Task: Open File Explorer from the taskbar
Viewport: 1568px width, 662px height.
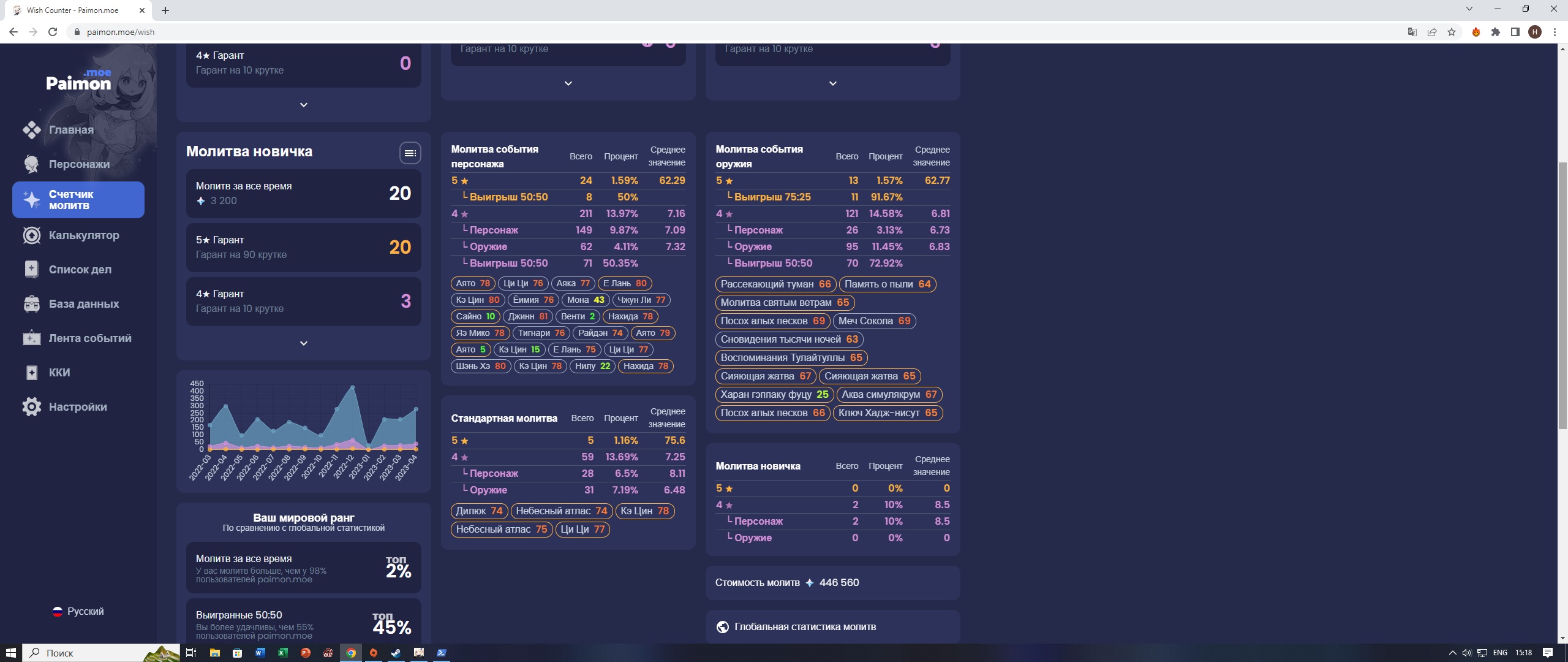Action: click(x=214, y=653)
